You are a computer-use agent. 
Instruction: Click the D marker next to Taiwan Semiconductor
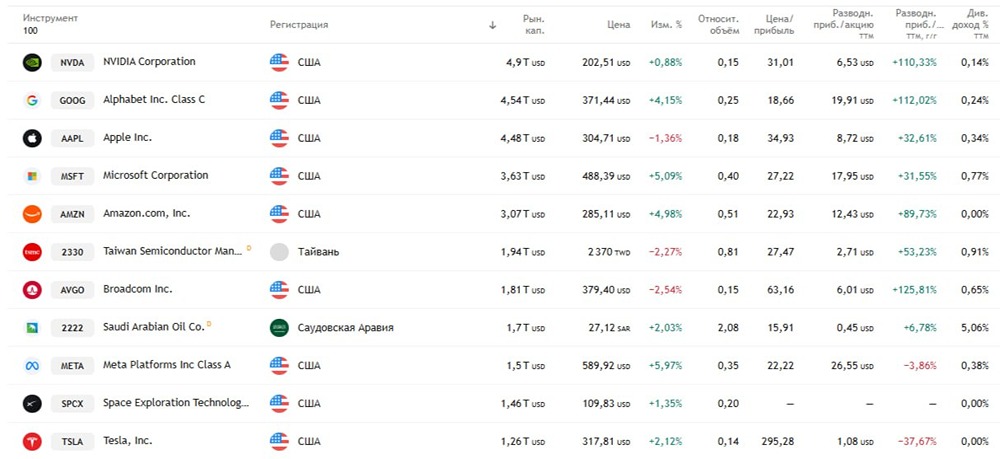point(249,248)
